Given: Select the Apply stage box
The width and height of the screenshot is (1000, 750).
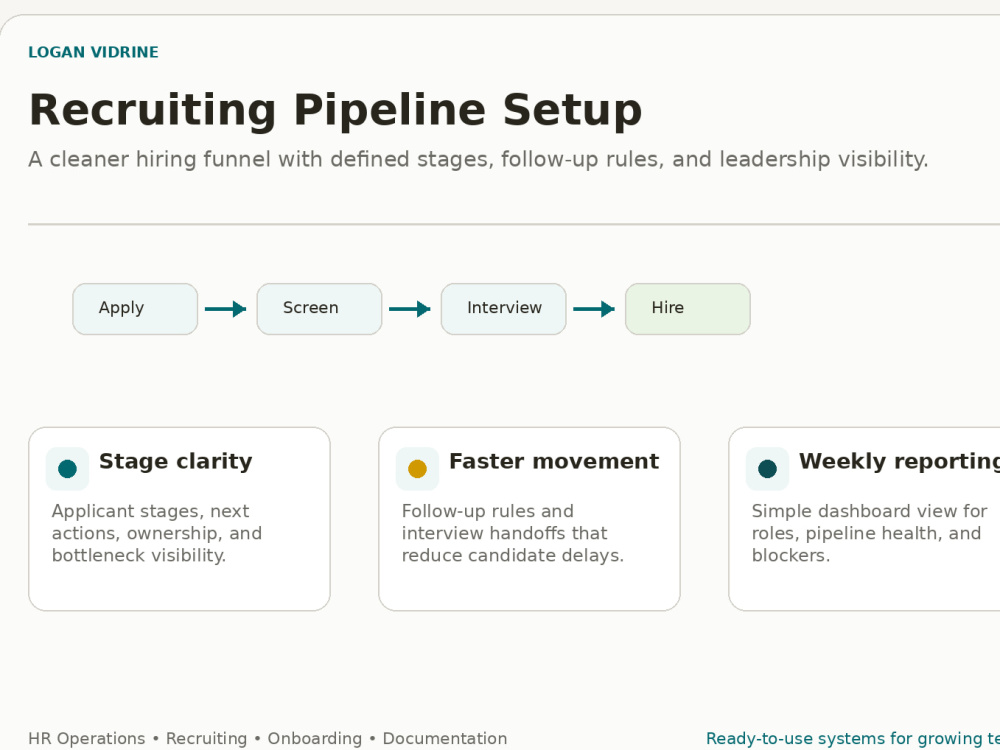Looking at the screenshot, I should tap(135, 309).
